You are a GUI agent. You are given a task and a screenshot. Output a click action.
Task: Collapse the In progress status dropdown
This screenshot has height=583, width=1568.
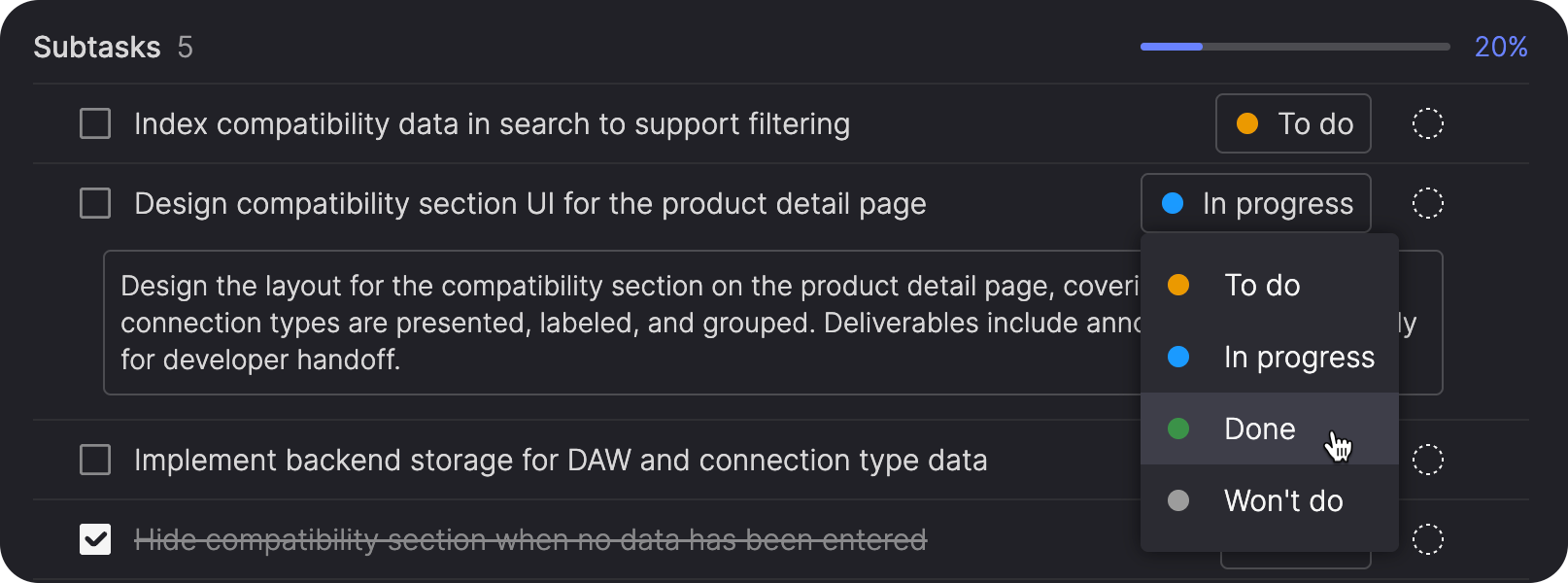pyautogui.click(x=1255, y=203)
